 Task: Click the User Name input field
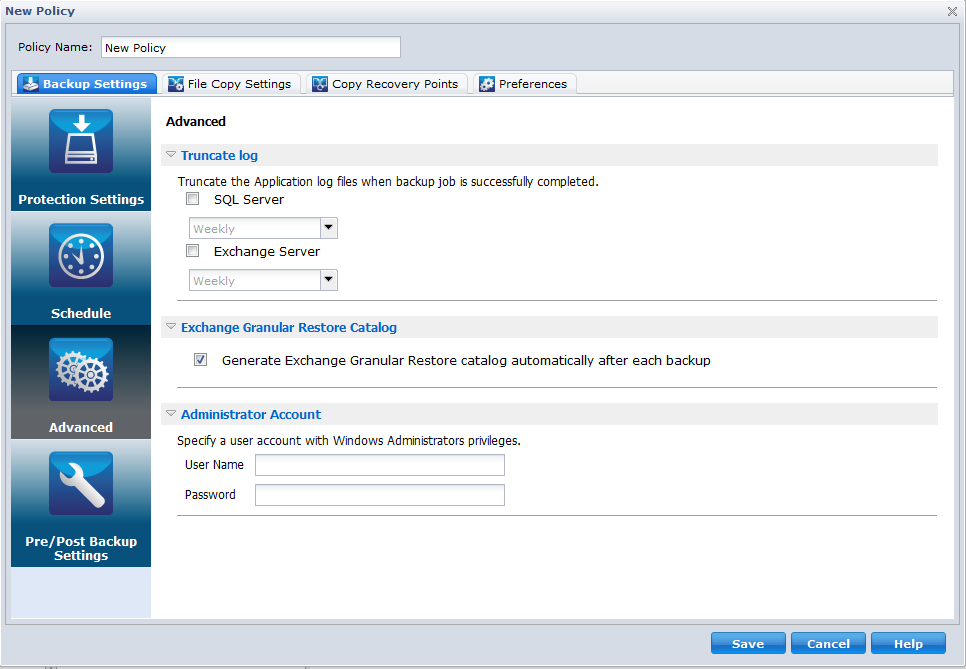click(379, 465)
